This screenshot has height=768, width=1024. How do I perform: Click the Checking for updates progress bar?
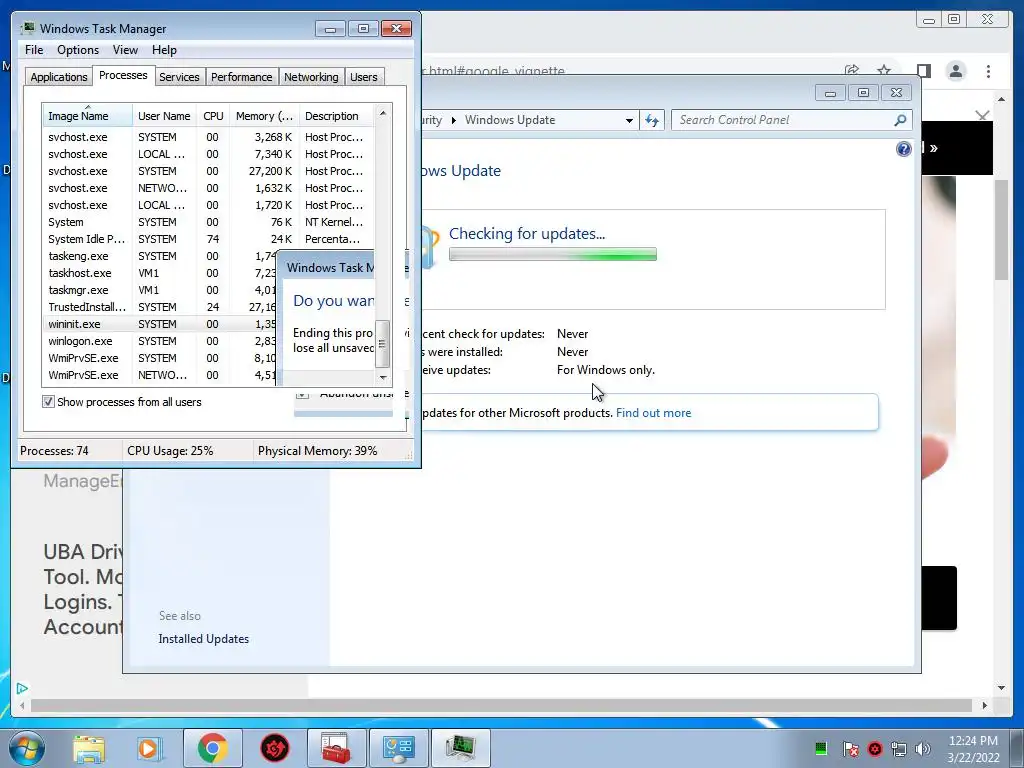552,255
